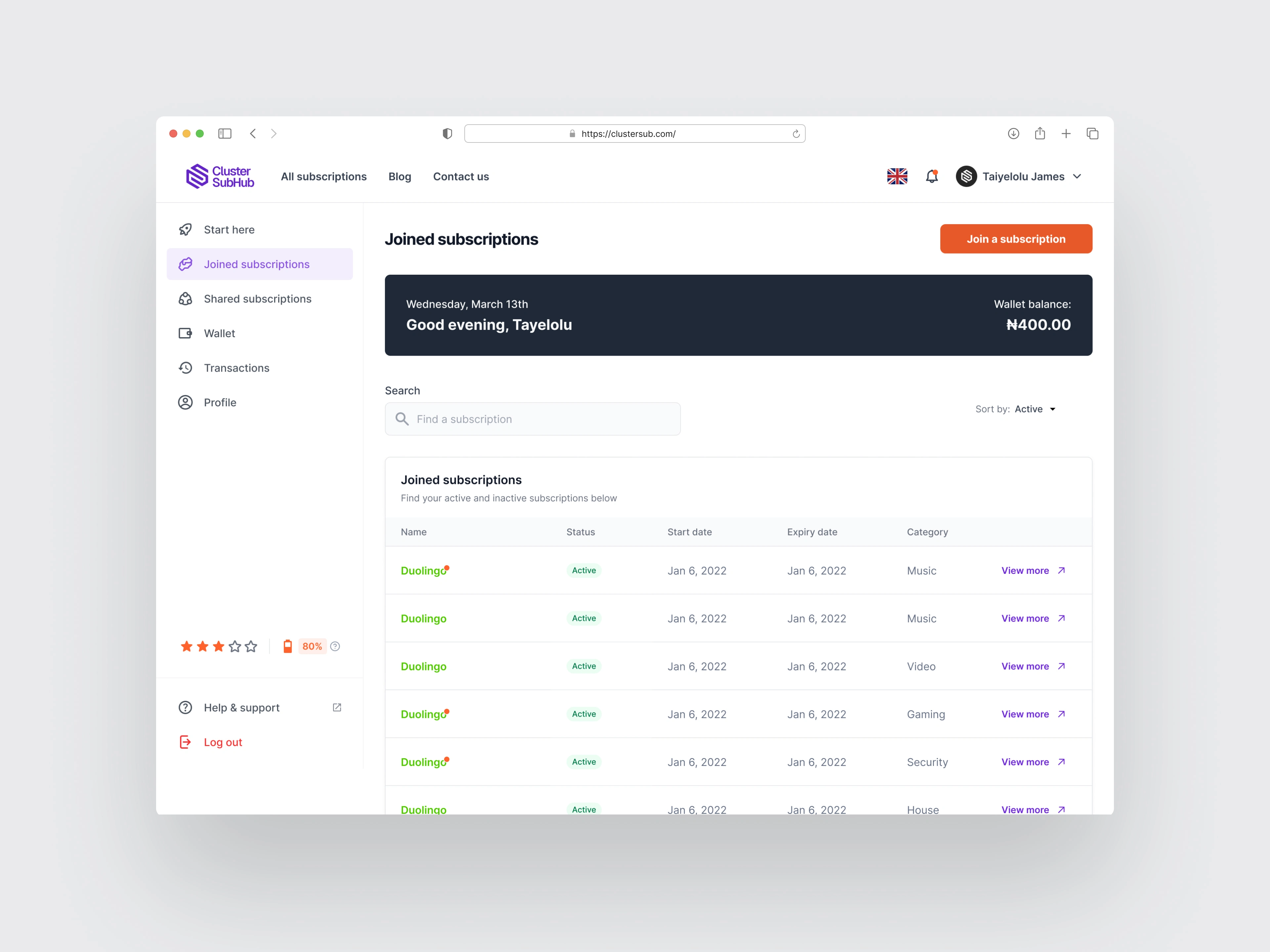Click View more on the Gaming row
Screen dimensions: 1270x952
(1025, 714)
